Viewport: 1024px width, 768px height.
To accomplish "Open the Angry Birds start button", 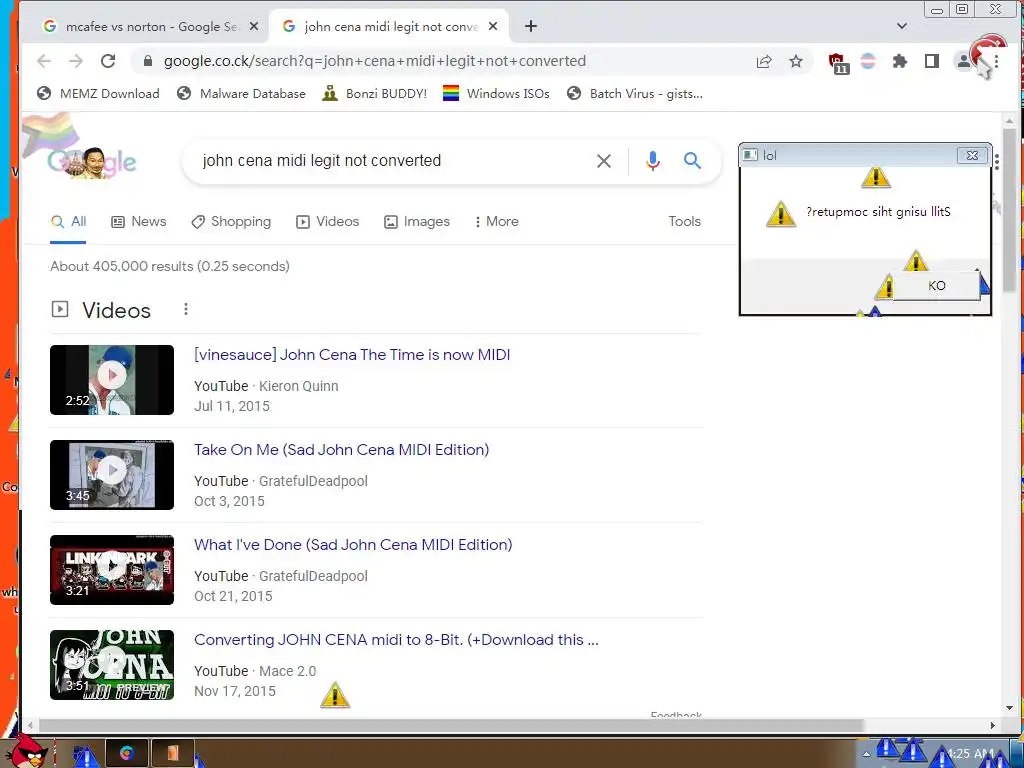I will 27,751.
